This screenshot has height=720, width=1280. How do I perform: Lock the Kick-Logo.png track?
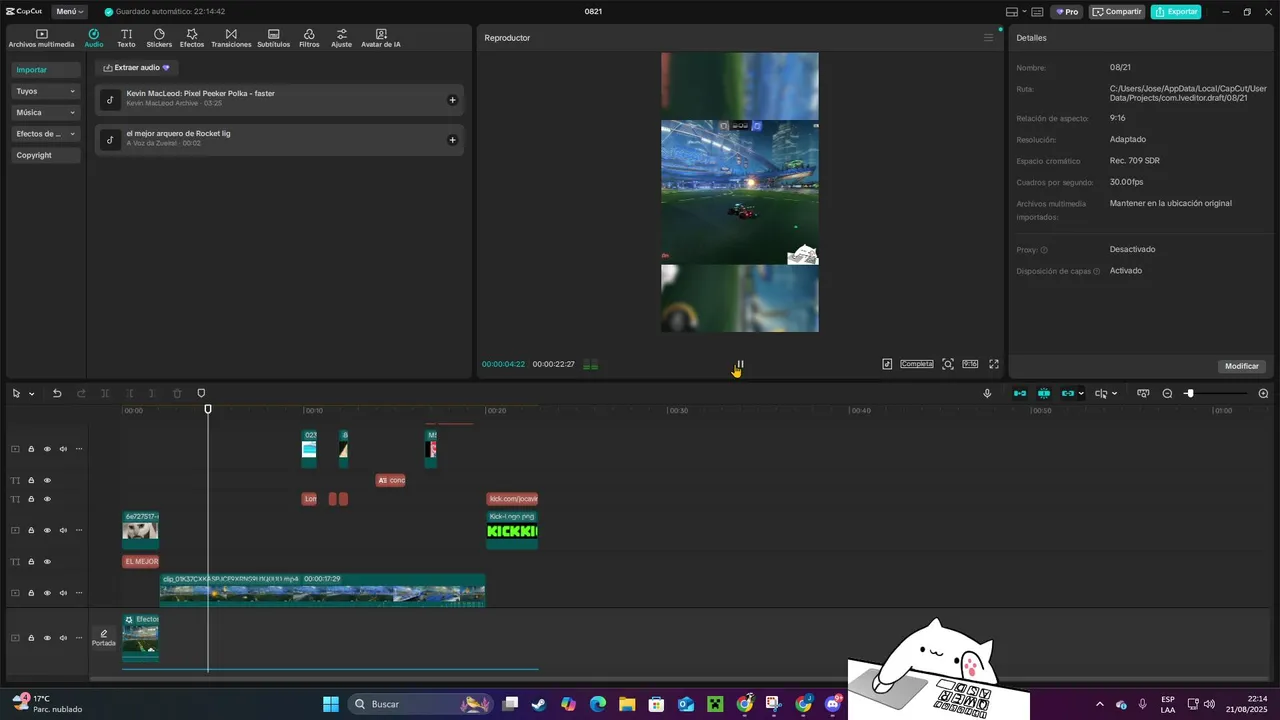point(31,531)
